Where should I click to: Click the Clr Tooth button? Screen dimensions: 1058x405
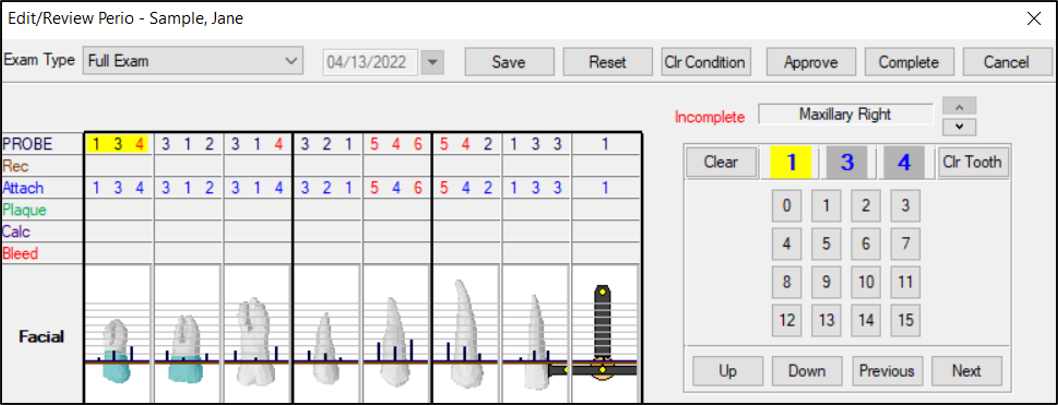pyautogui.click(x=972, y=162)
